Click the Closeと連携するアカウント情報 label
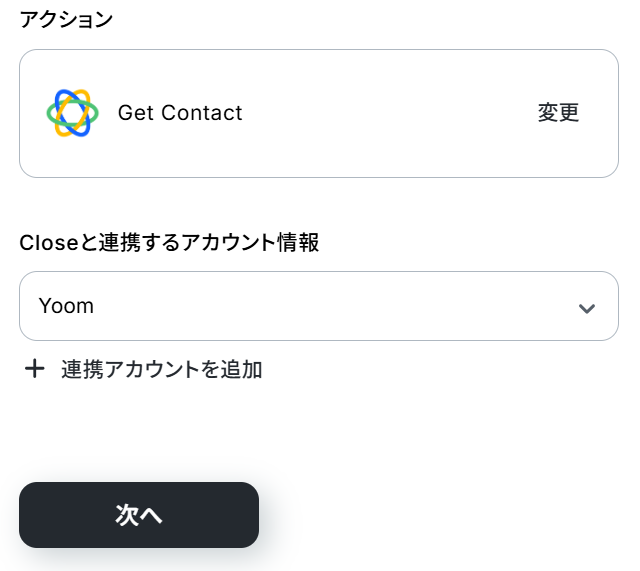This screenshot has width=640, height=571. 169,242
